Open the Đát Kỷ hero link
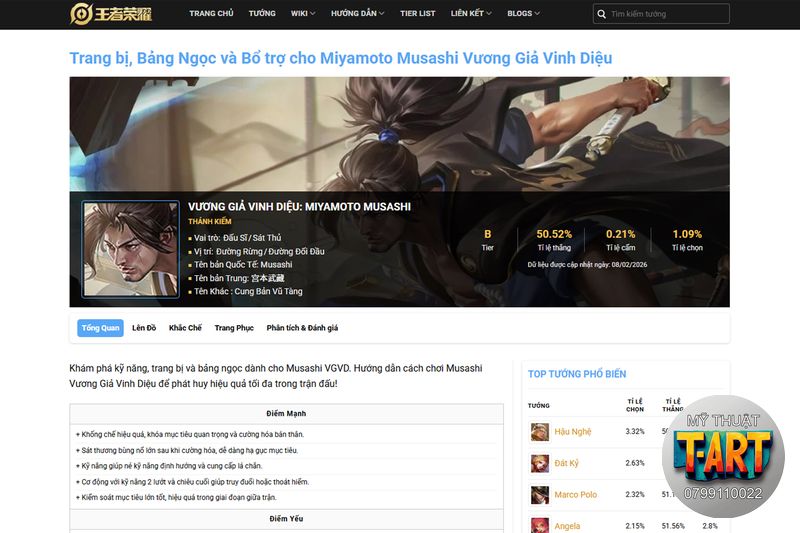800x533 pixels. pos(566,463)
